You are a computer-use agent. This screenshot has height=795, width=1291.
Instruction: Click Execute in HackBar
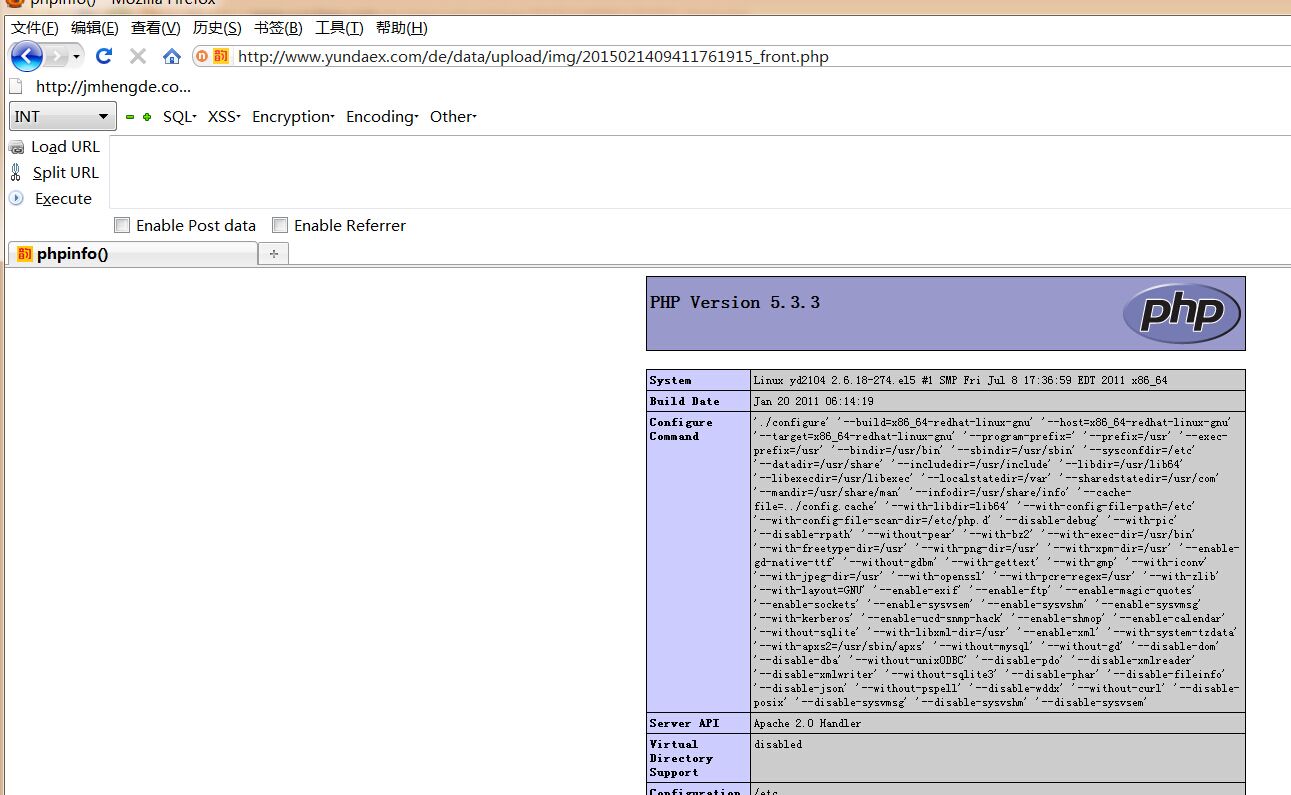(63, 199)
